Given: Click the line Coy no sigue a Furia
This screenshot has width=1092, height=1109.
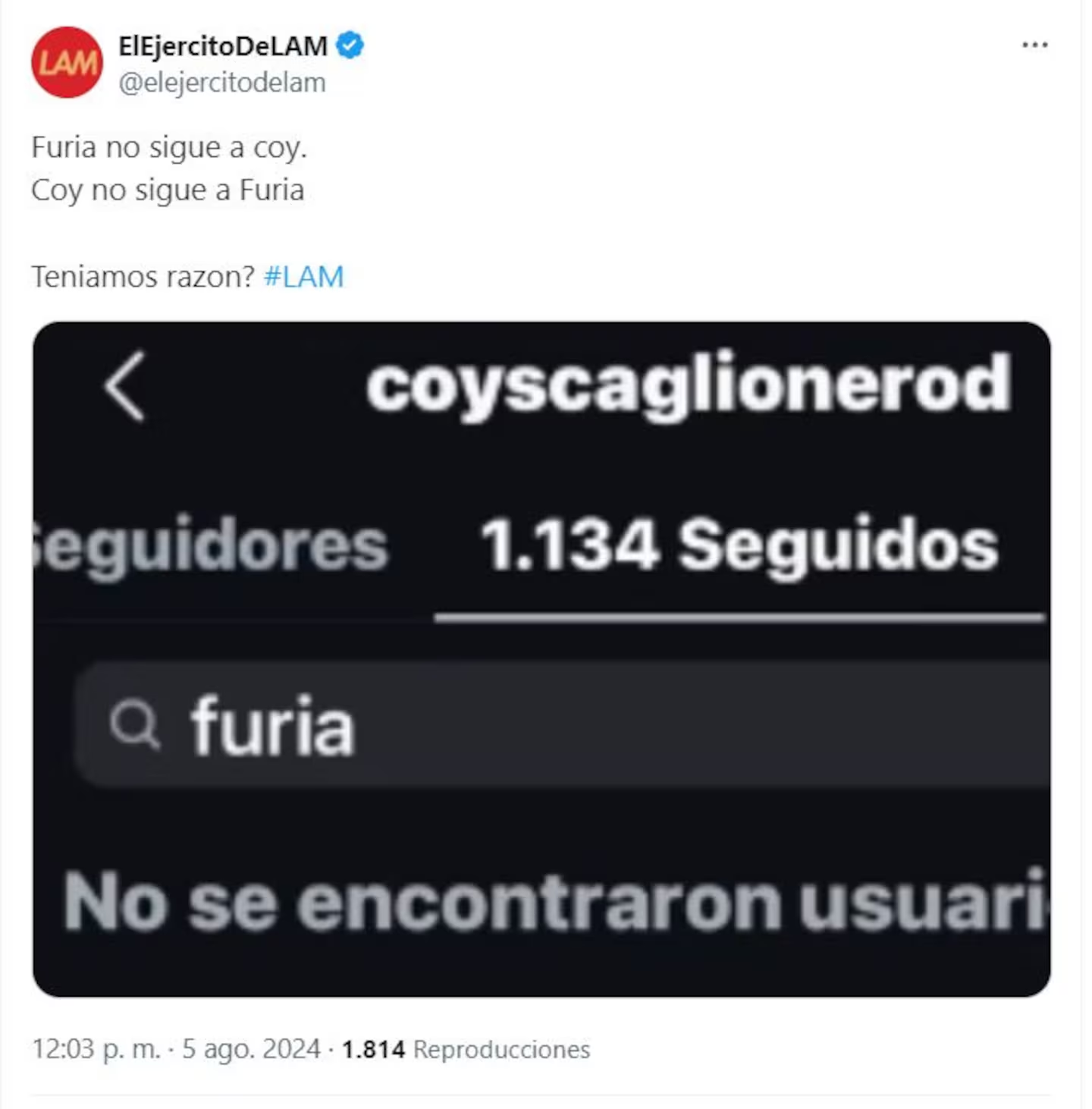Looking at the screenshot, I should coord(168,190).
